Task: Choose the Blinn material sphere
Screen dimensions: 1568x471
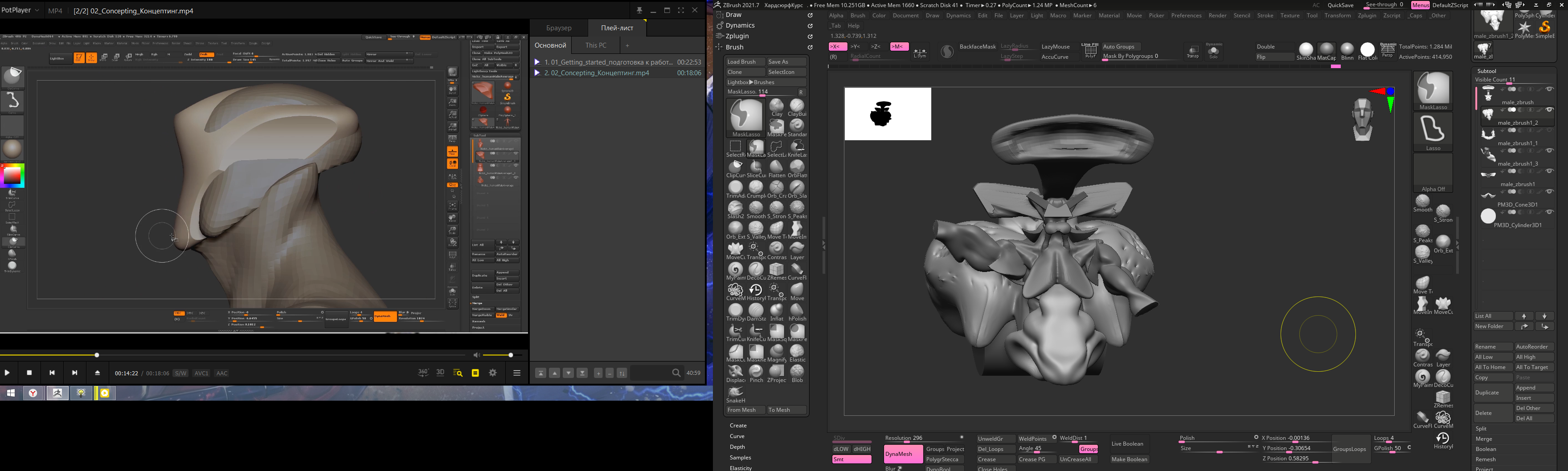Action: pos(1347,52)
